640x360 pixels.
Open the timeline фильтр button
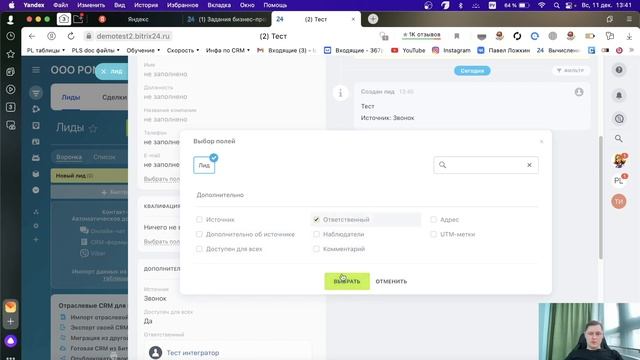coord(571,71)
